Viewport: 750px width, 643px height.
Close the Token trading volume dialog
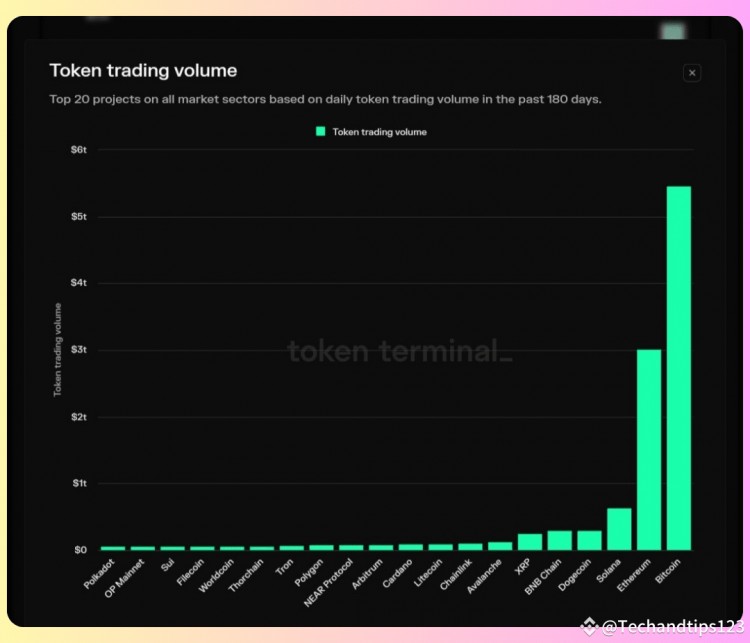tap(692, 73)
